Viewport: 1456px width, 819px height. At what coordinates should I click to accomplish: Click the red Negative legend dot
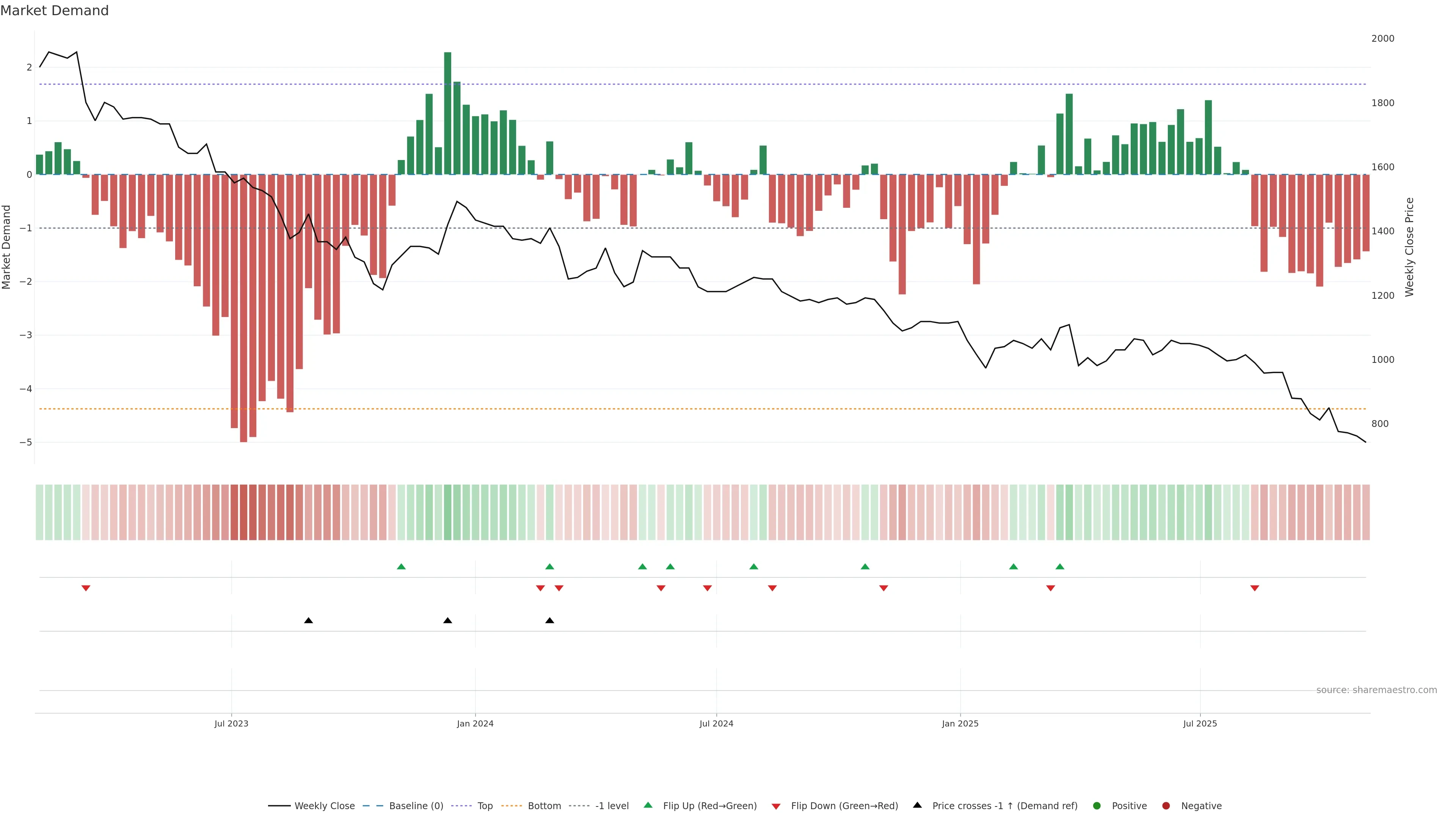(x=1166, y=805)
